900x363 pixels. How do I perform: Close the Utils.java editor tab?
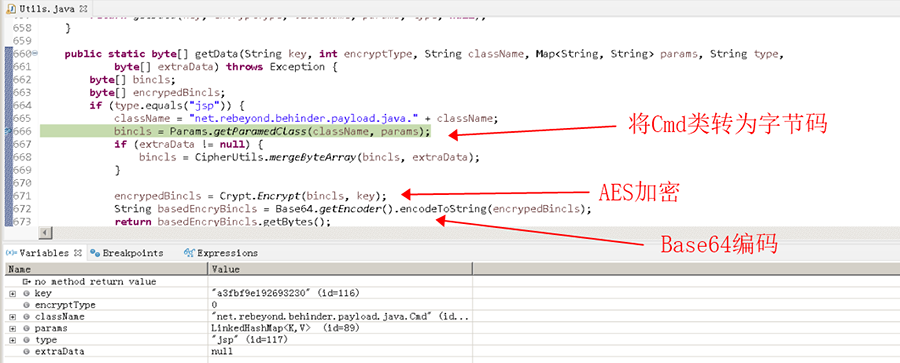[83, 9]
